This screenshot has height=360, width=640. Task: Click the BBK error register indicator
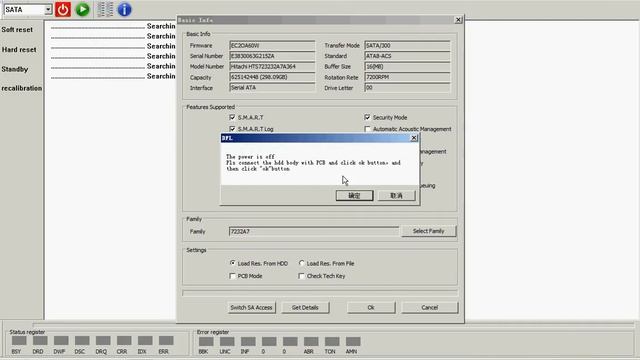(x=206, y=341)
